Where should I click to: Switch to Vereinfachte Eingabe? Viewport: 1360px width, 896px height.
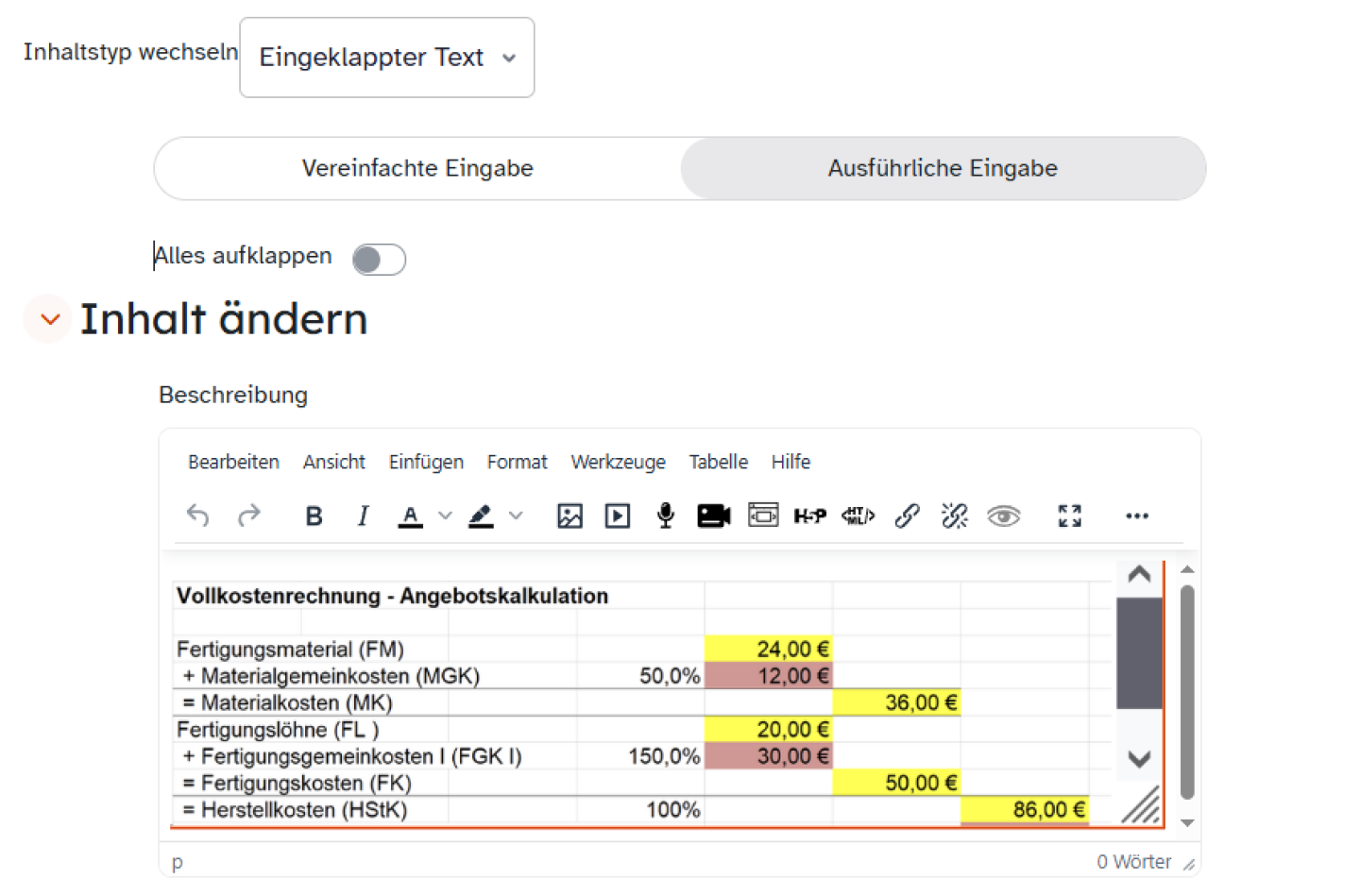417,168
